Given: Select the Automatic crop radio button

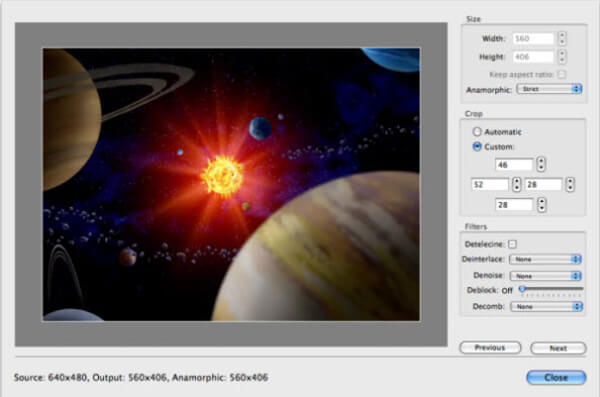Looking at the screenshot, I should (477, 132).
